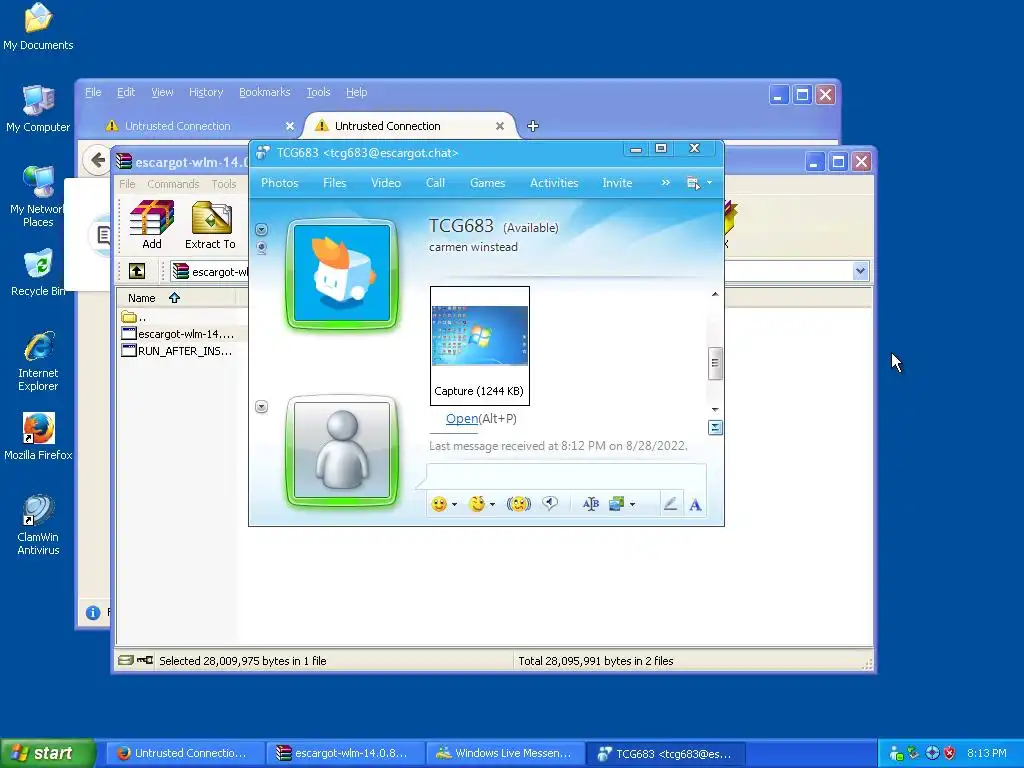Viewport: 1024px width, 768px height.
Task: Click the Extract To icon in WinRAR
Action: pyautogui.click(x=210, y=225)
